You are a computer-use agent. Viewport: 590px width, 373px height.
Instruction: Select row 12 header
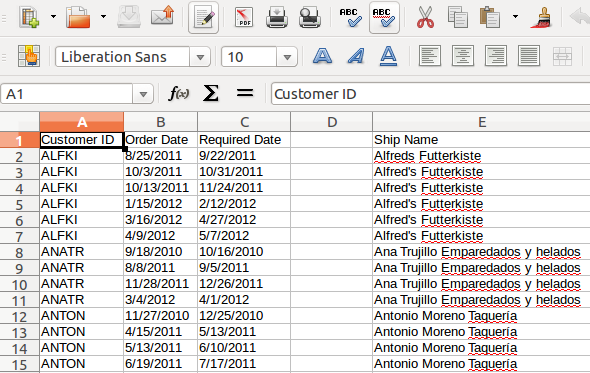(x=20, y=316)
